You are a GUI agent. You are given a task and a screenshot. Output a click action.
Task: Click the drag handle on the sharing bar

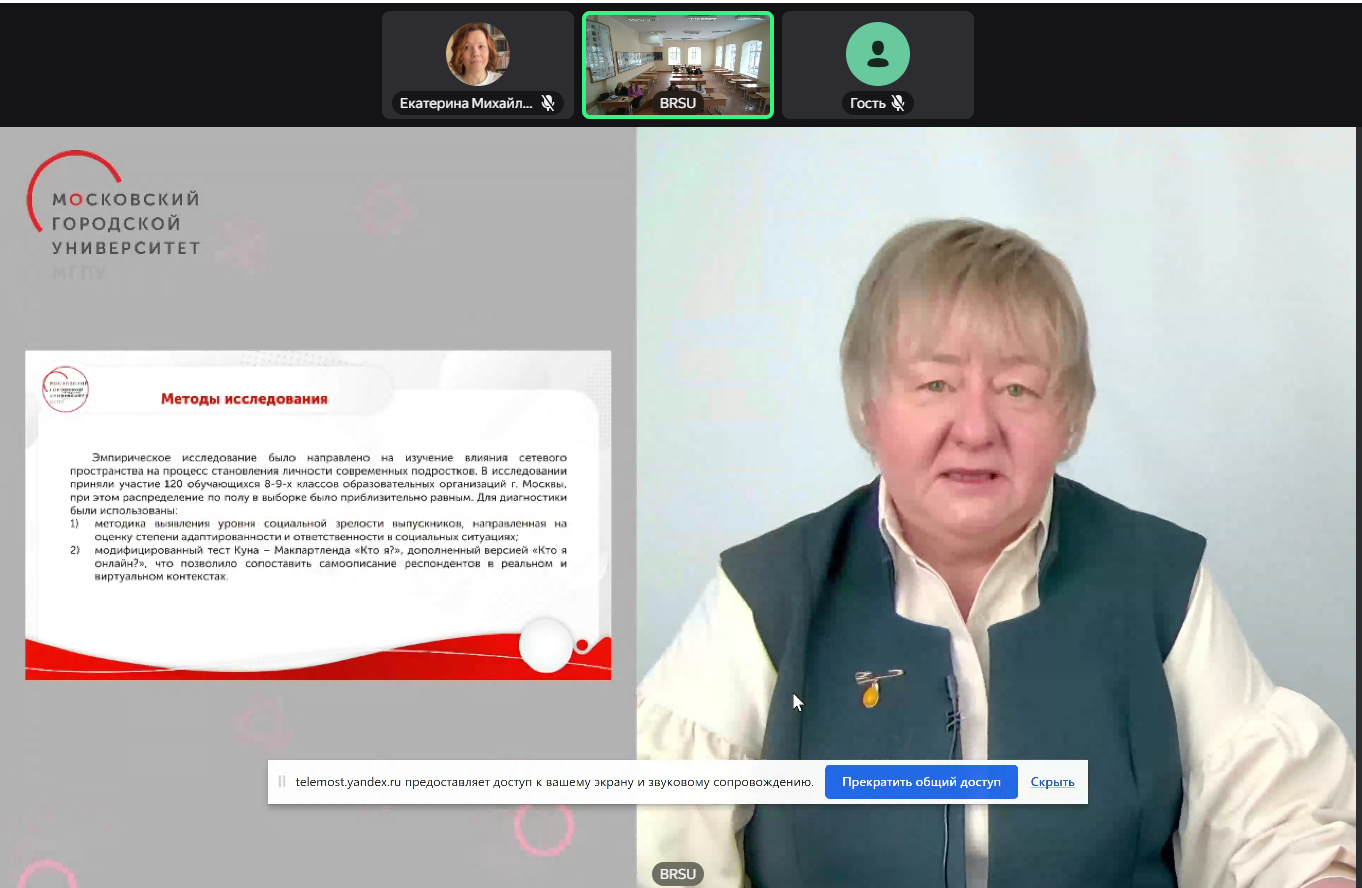click(282, 782)
